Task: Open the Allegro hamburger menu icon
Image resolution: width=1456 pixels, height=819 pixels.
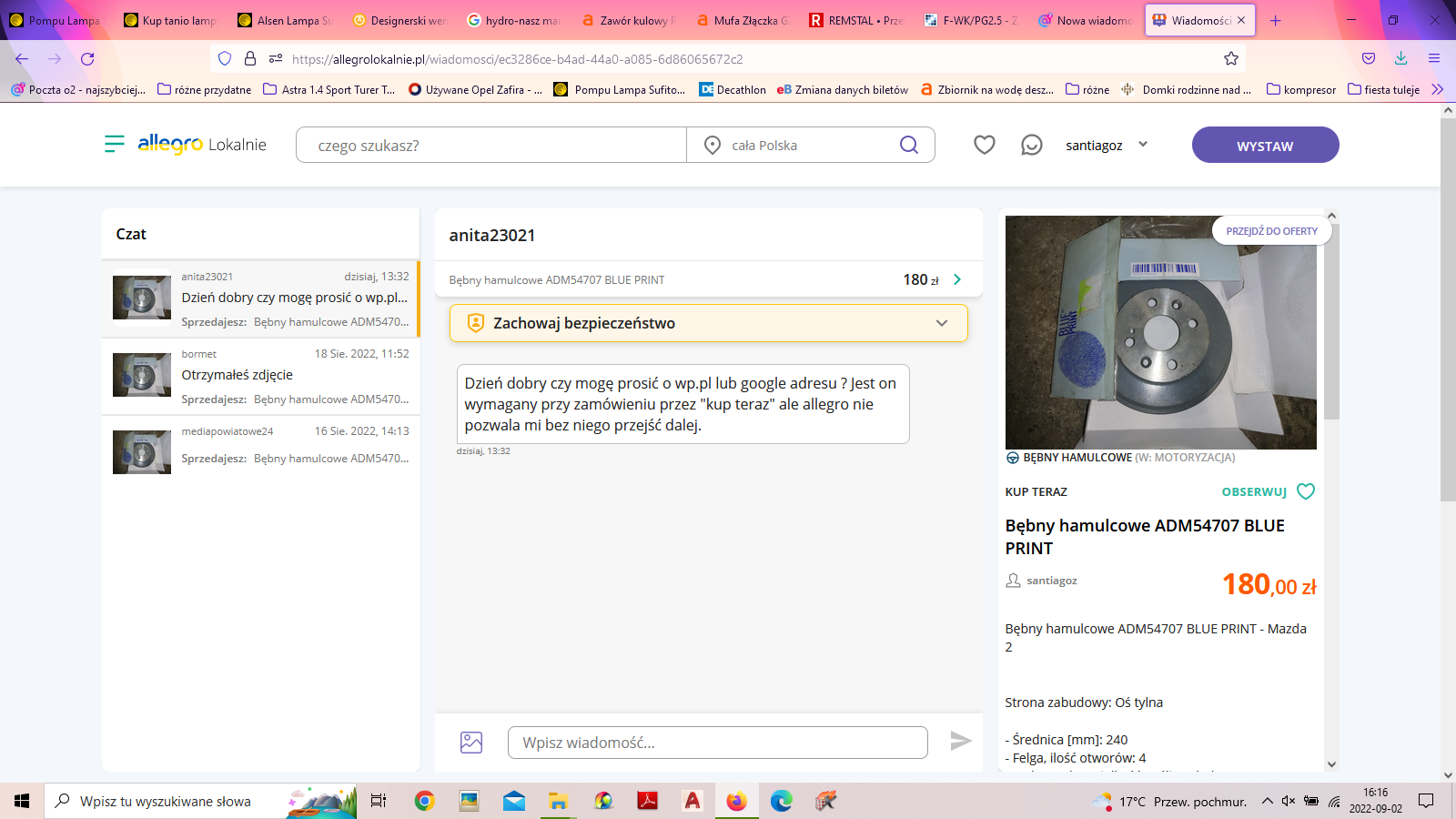Action: (115, 144)
